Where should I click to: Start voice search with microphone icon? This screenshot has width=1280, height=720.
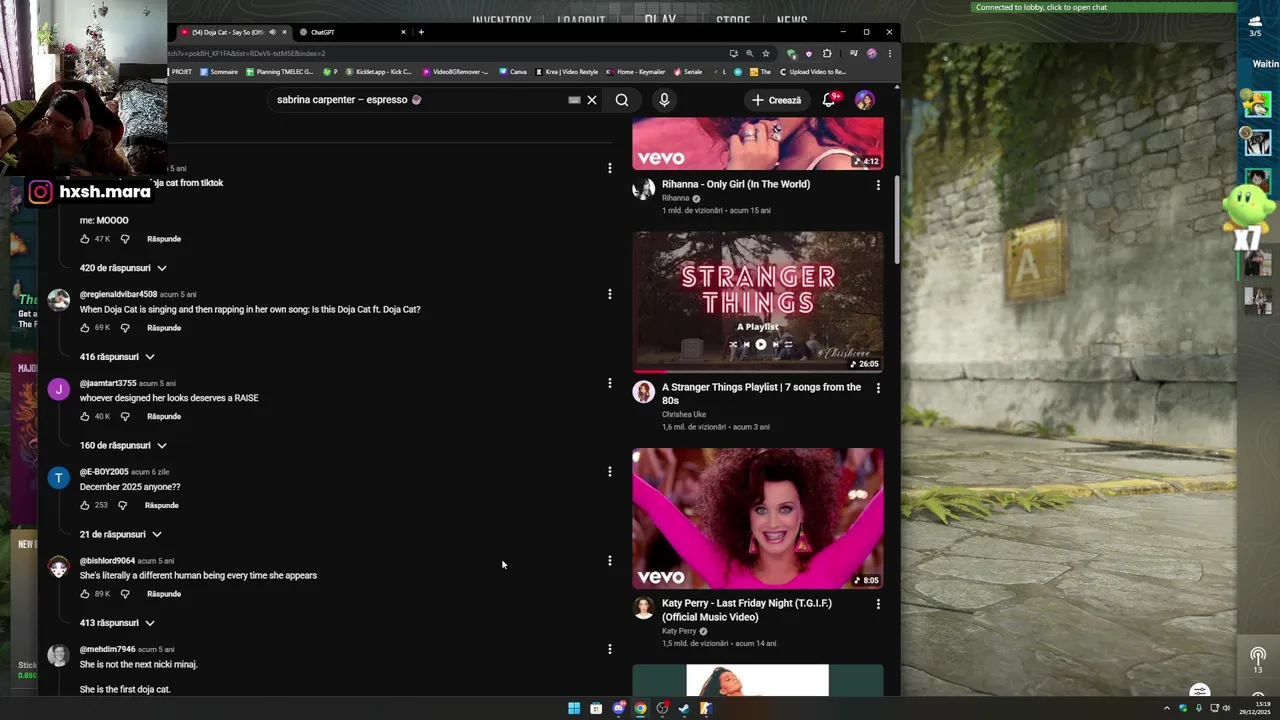coord(664,100)
